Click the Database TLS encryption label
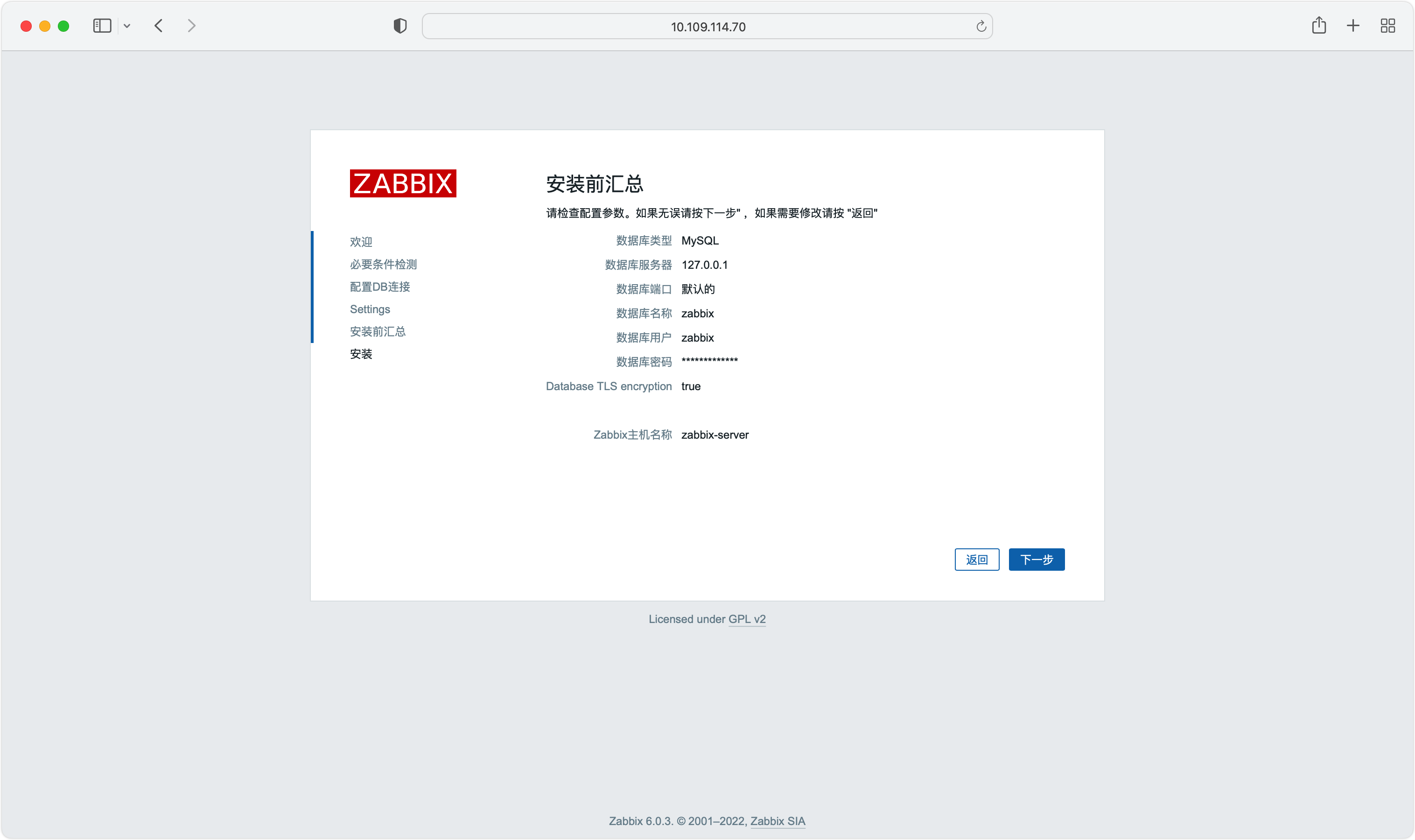The image size is (1415, 840). (x=609, y=386)
